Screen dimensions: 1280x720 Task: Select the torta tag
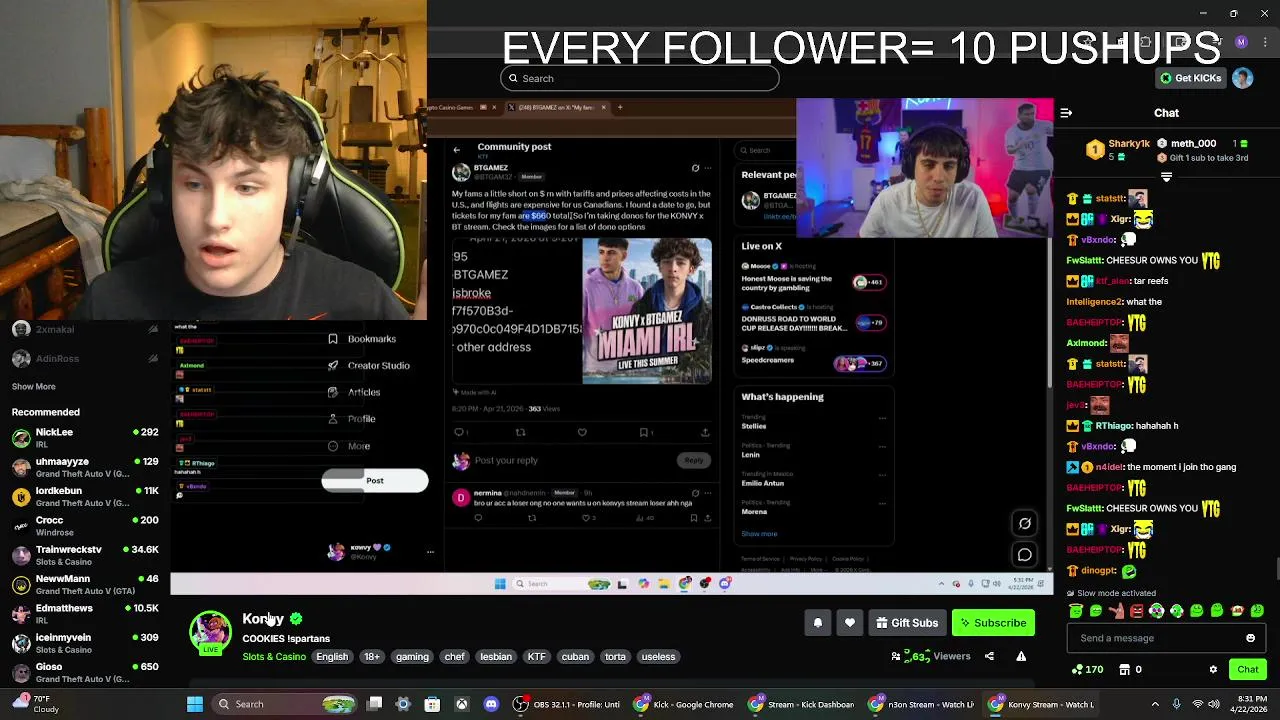pyautogui.click(x=615, y=657)
